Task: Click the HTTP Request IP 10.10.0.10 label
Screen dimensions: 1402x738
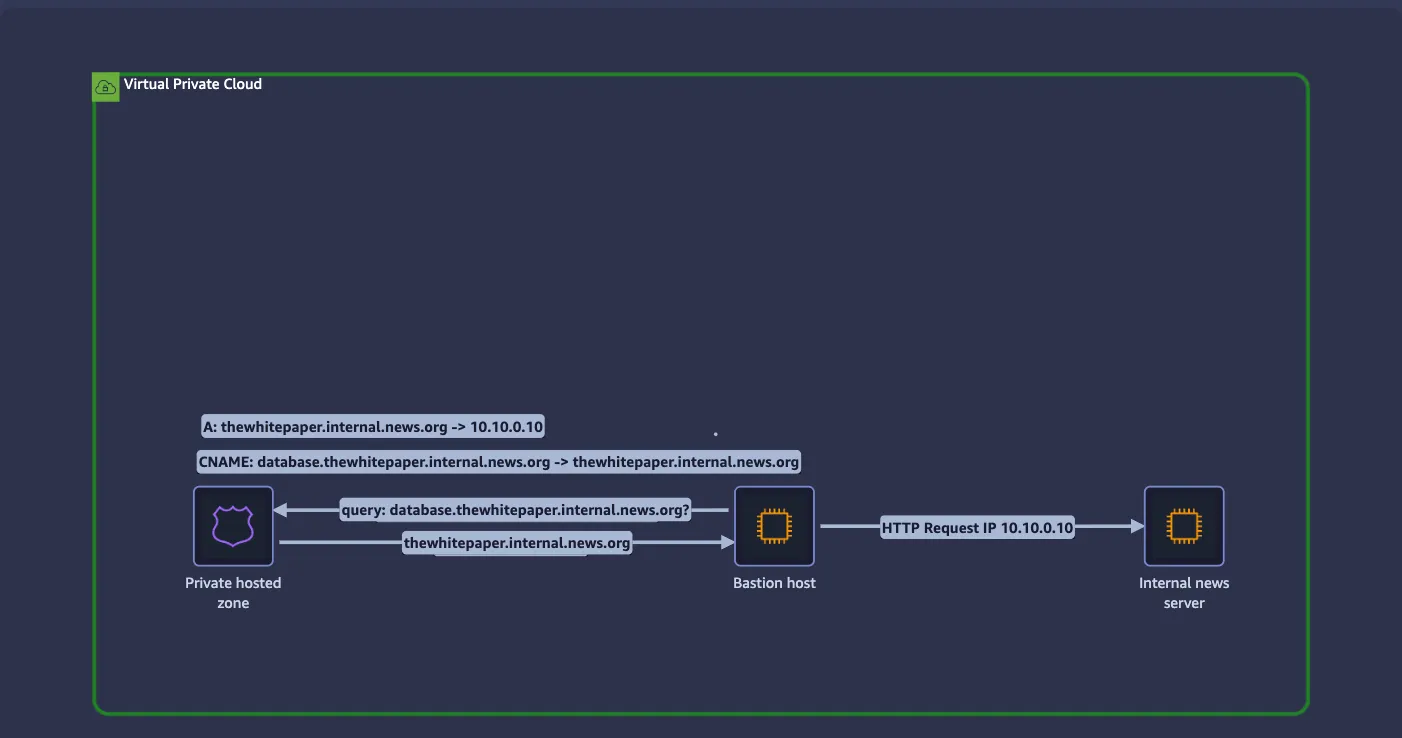Action: (x=978, y=527)
